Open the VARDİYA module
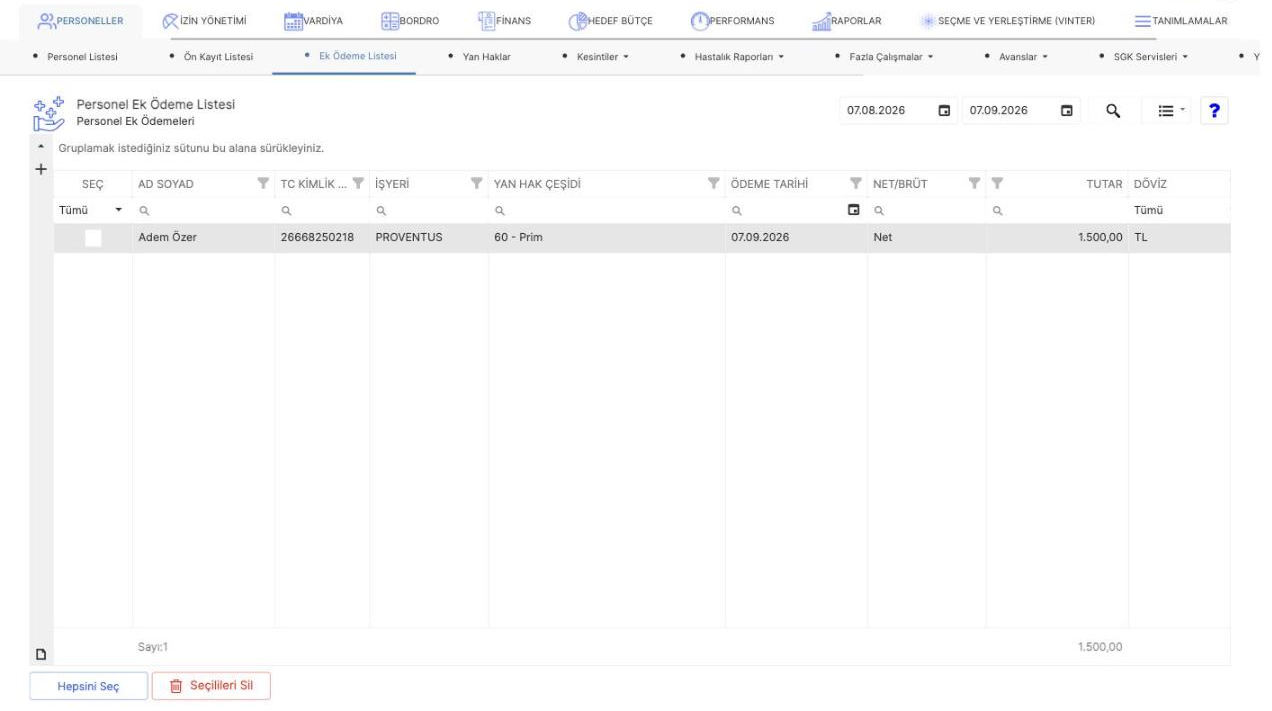Viewport: 1272px width, 711px height. tap(315, 21)
